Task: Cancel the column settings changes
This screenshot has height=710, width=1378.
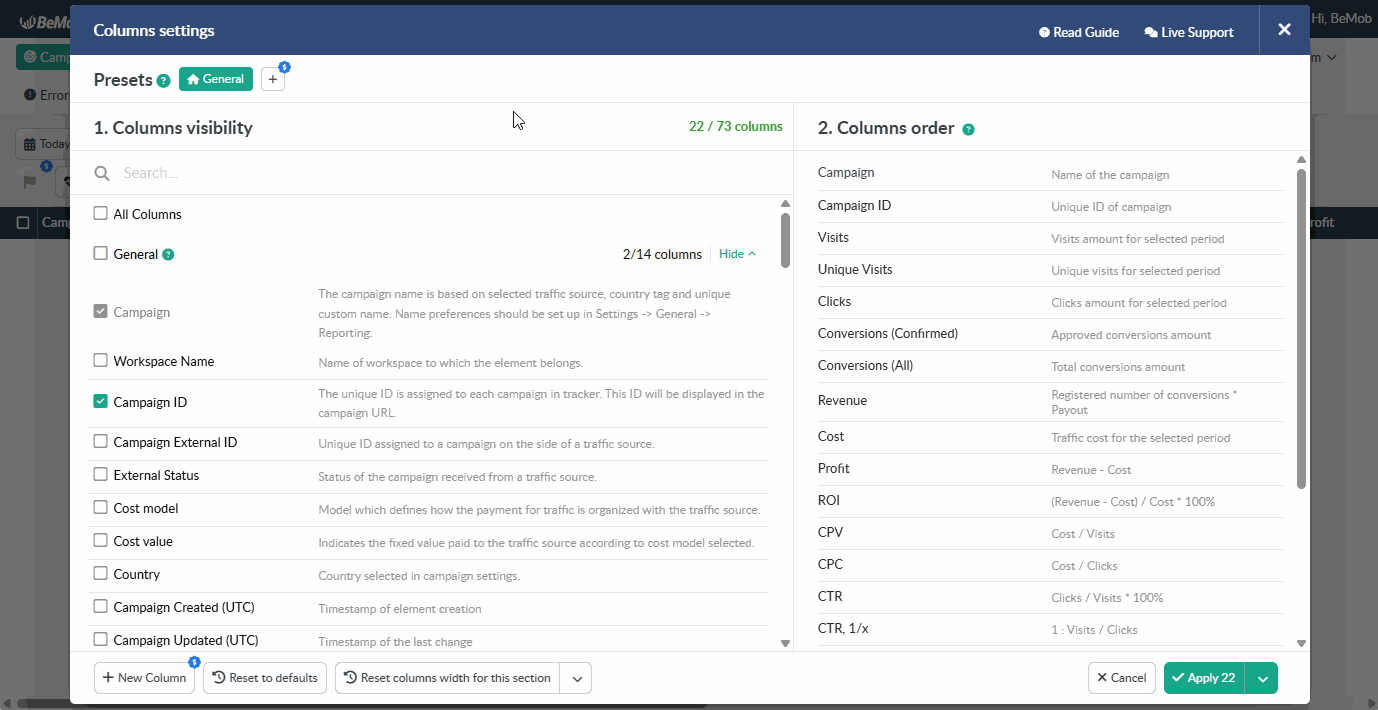Action: point(1122,678)
